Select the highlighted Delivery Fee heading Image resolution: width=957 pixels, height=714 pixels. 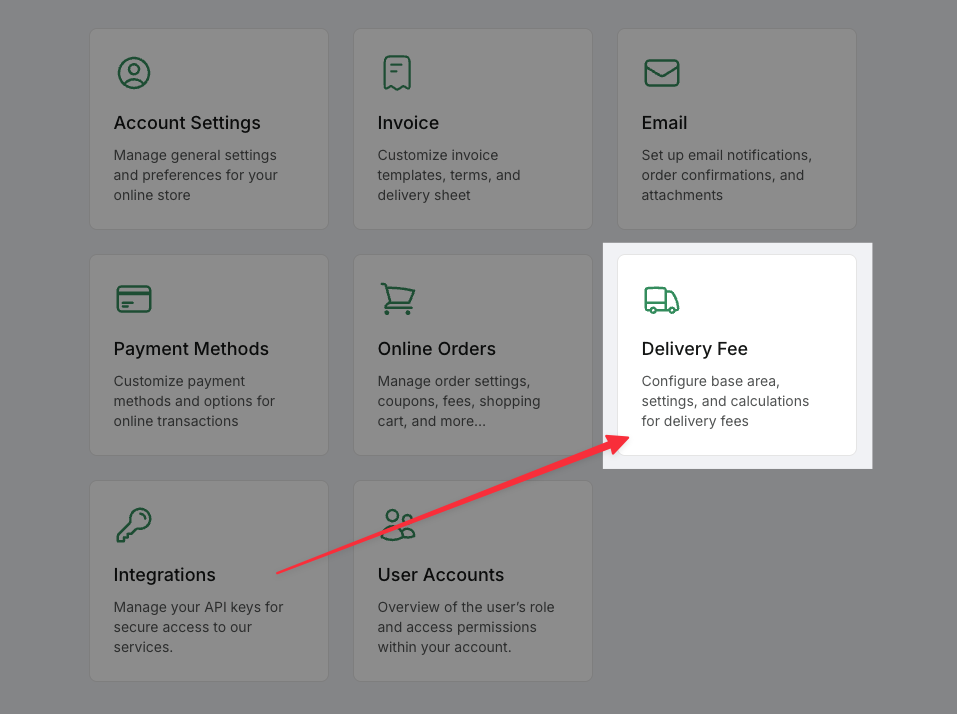coord(694,349)
